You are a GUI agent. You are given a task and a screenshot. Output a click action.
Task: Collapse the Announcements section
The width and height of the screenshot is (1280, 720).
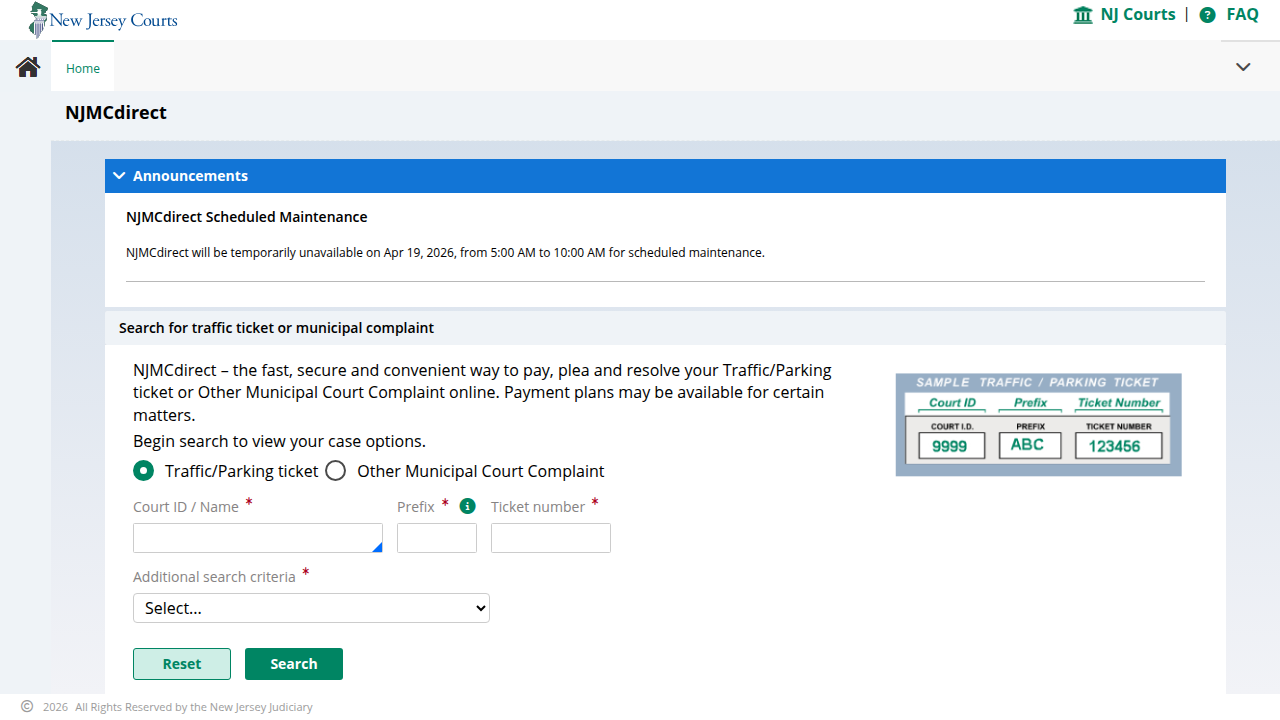(119, 175)
